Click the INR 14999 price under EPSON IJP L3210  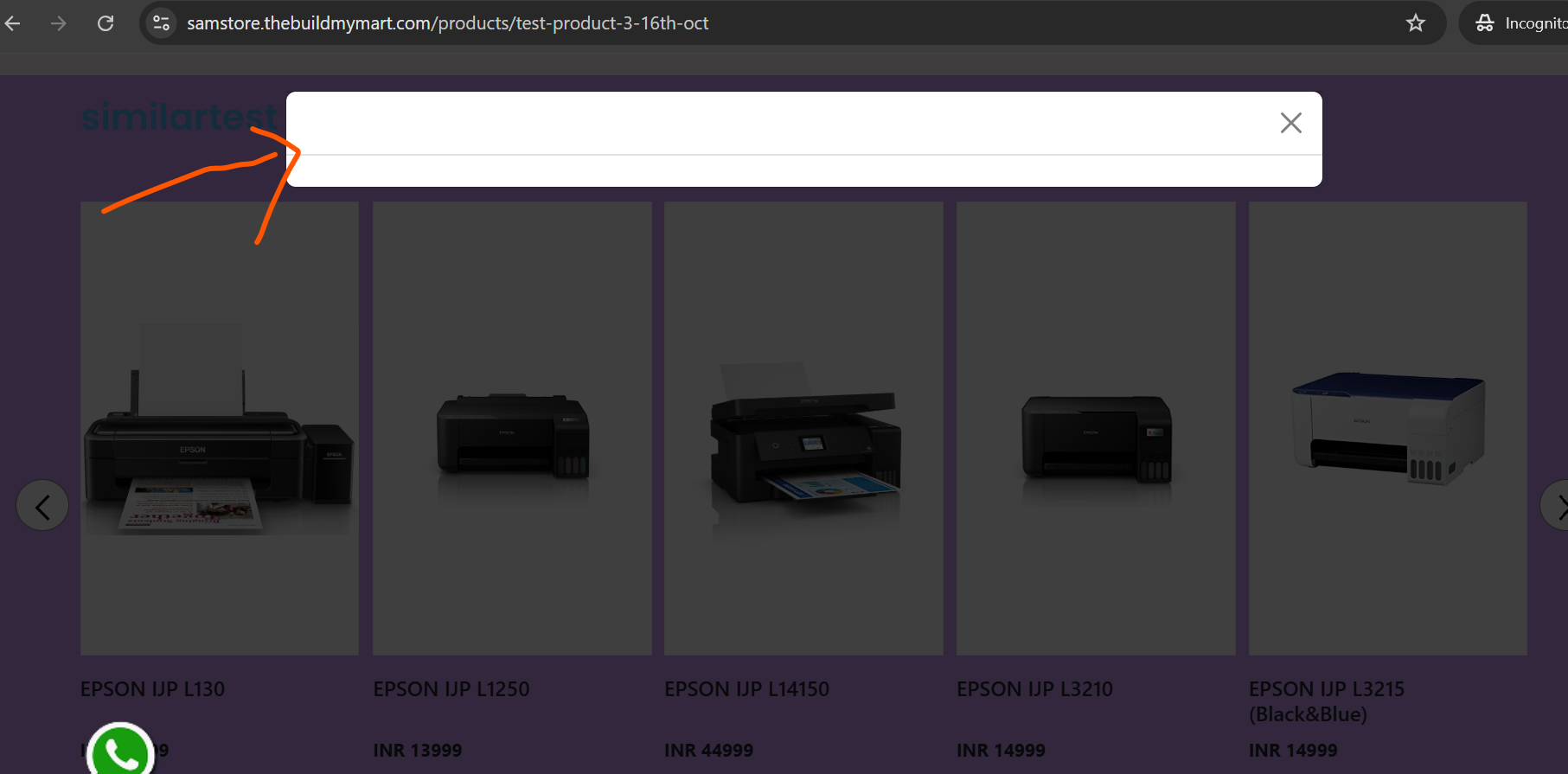(1002, 751)
